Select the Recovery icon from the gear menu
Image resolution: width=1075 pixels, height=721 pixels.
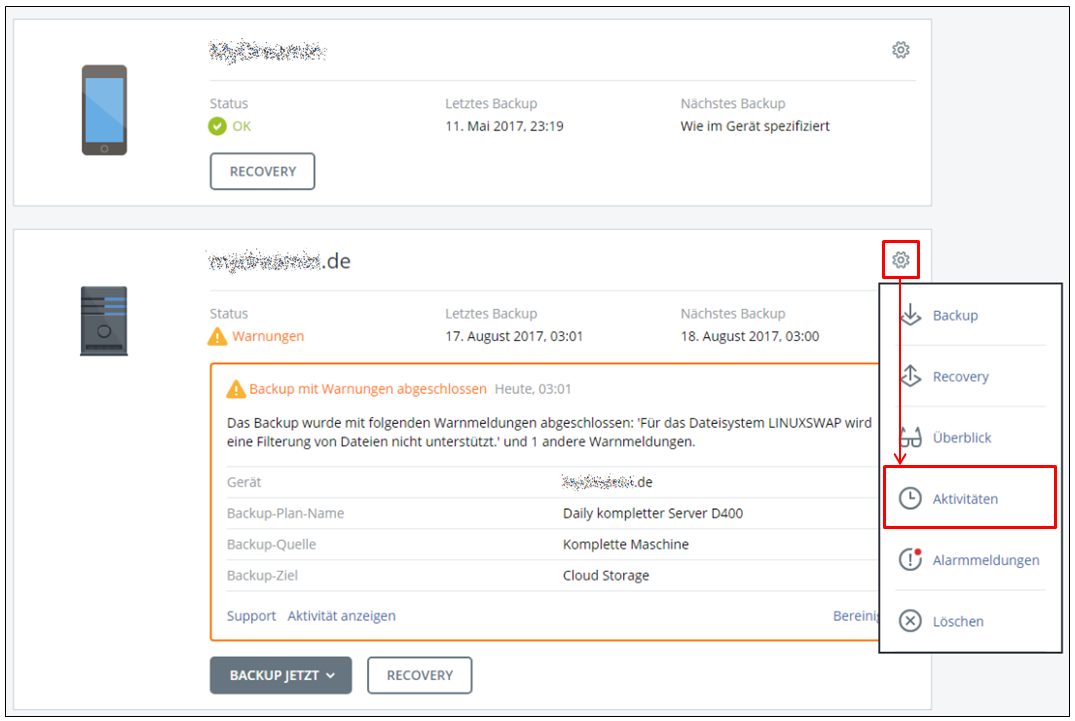911,376
